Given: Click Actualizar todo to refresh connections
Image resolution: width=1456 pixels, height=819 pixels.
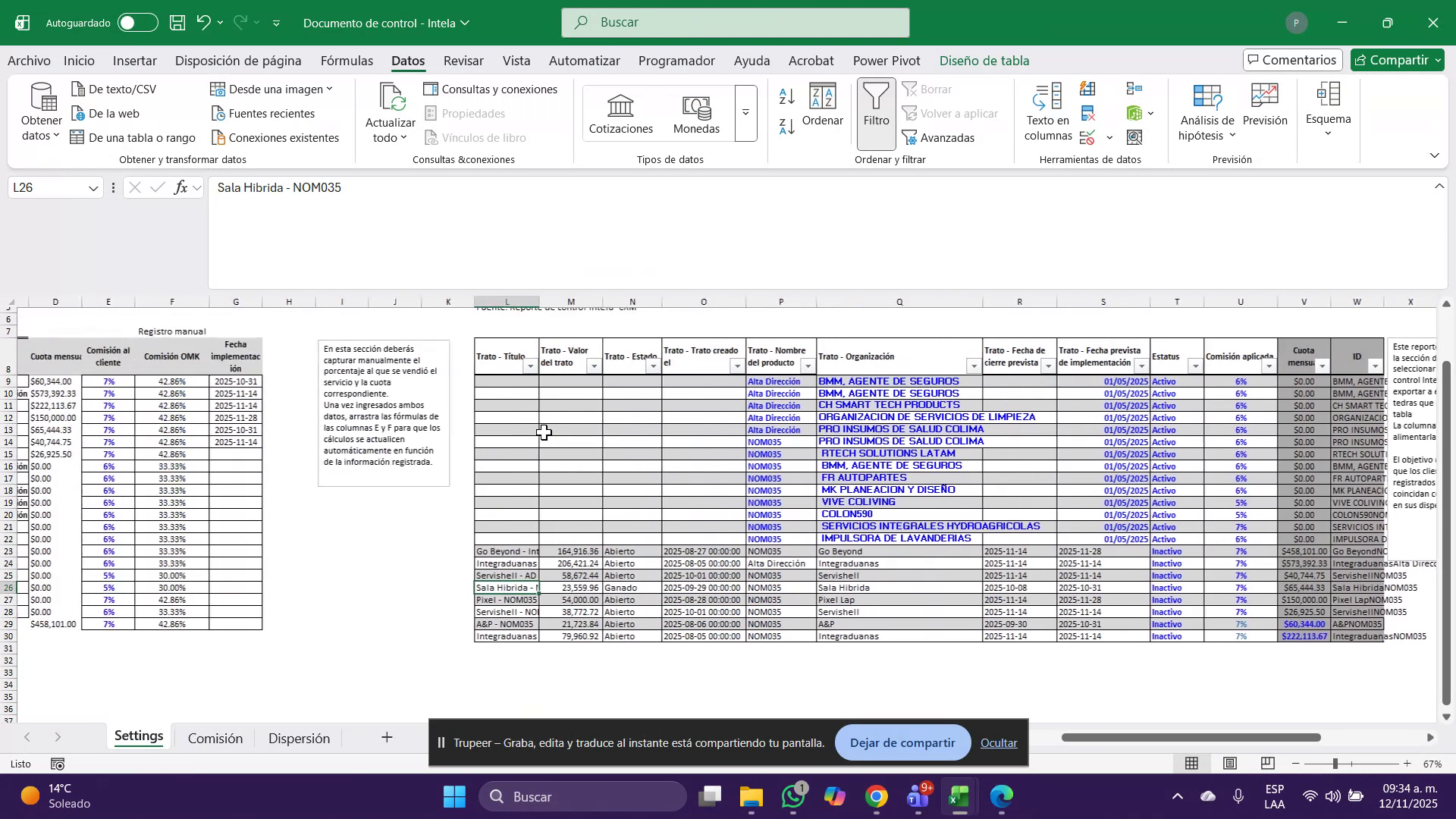Looking at the screenshot, I should pos(390,112).
